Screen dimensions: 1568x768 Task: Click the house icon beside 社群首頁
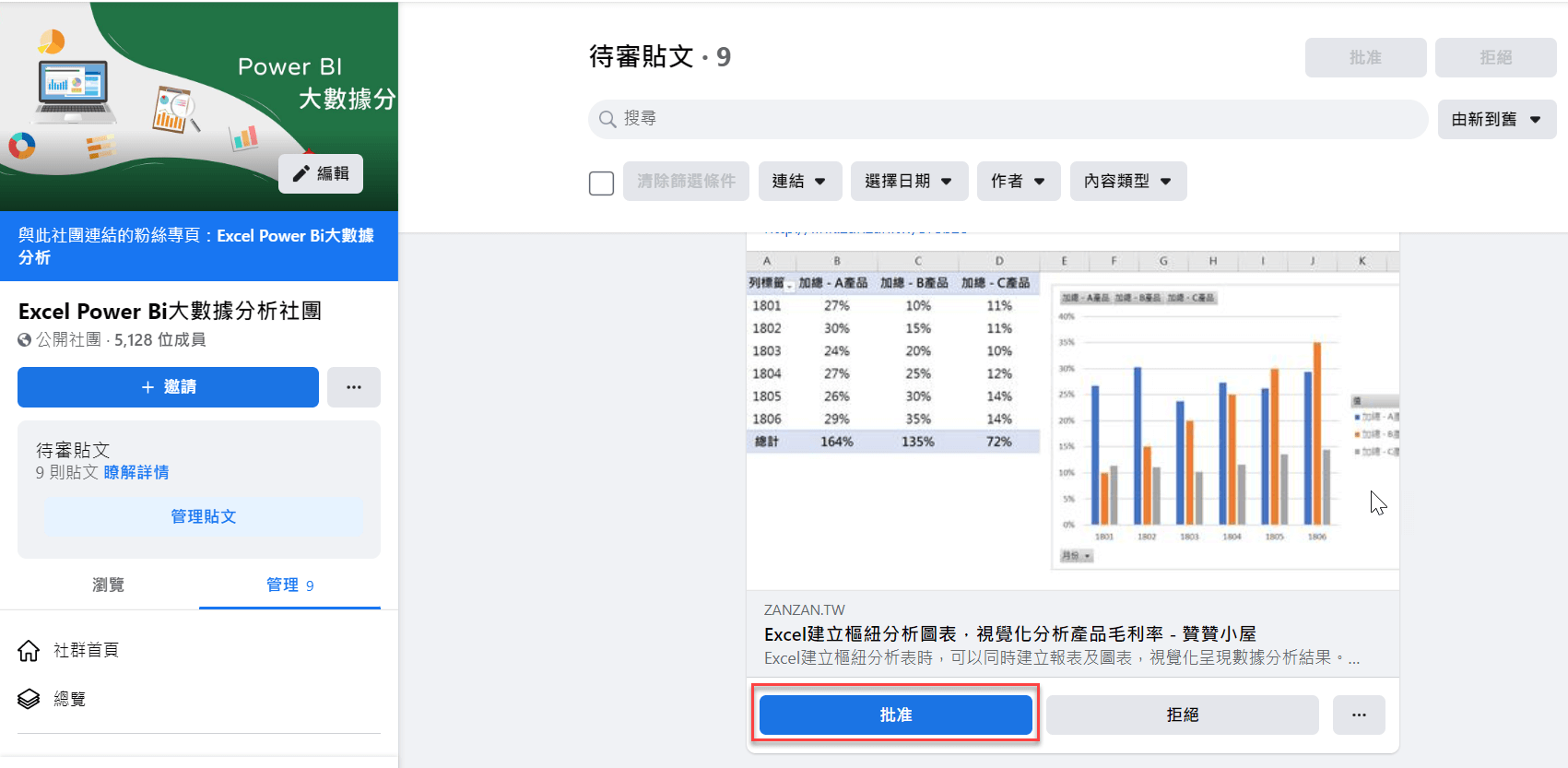click(29, 651)
